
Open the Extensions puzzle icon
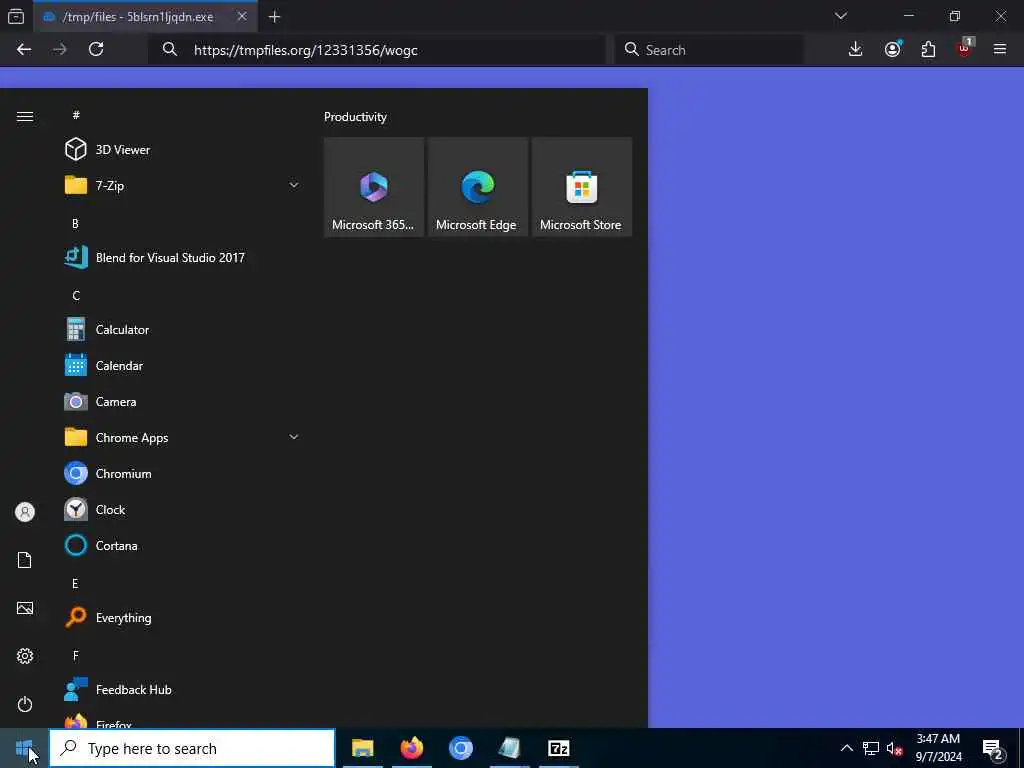click(x=928, y=50)
